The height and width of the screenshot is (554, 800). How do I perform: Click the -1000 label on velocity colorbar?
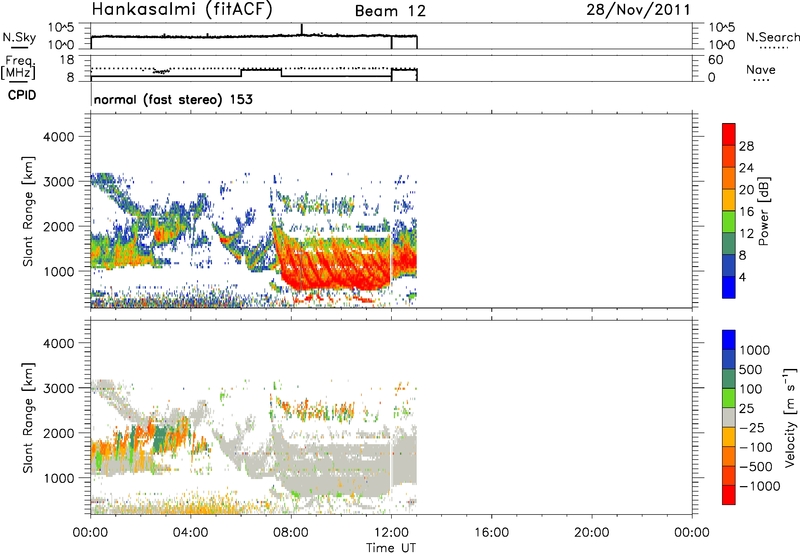pyautogui.click(x=759, y=486)
